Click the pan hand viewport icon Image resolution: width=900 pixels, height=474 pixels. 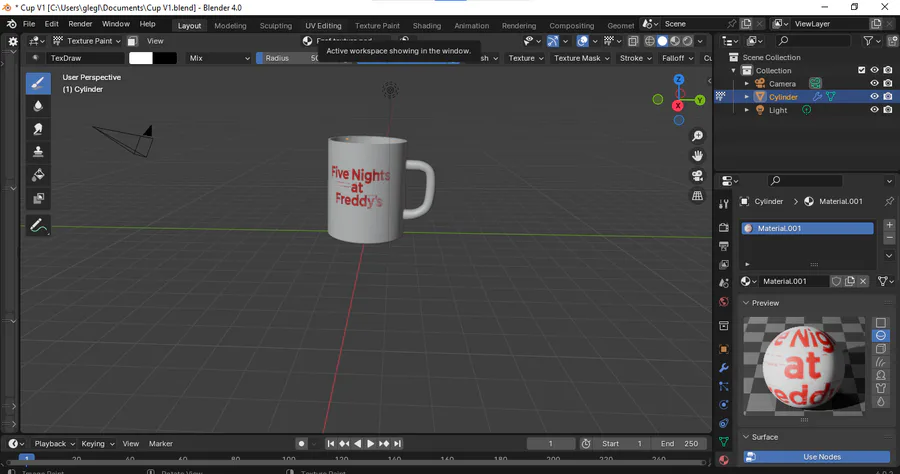tap(697, 156)
